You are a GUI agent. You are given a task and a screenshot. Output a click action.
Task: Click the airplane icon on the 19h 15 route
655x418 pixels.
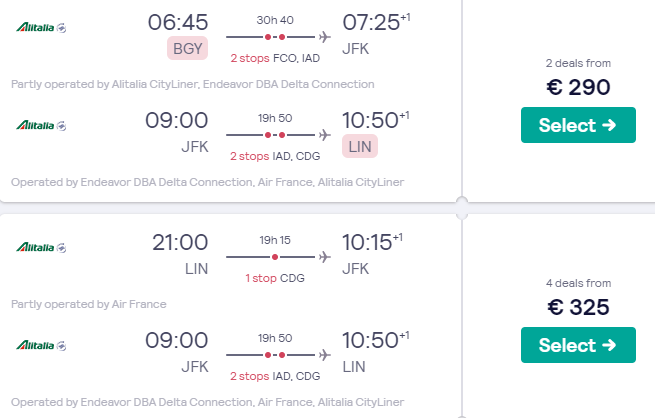click(324, 256)
